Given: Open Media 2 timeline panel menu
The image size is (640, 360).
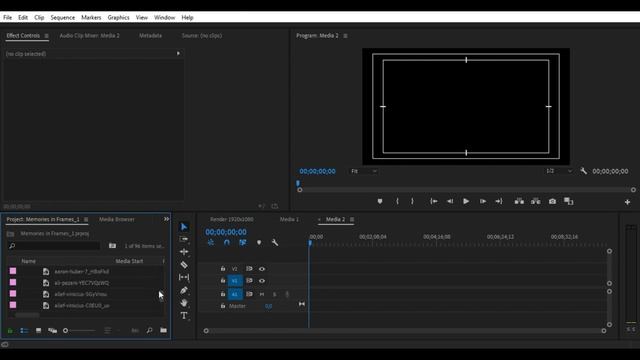Looking at the screenshot, I should pos(352,220).
